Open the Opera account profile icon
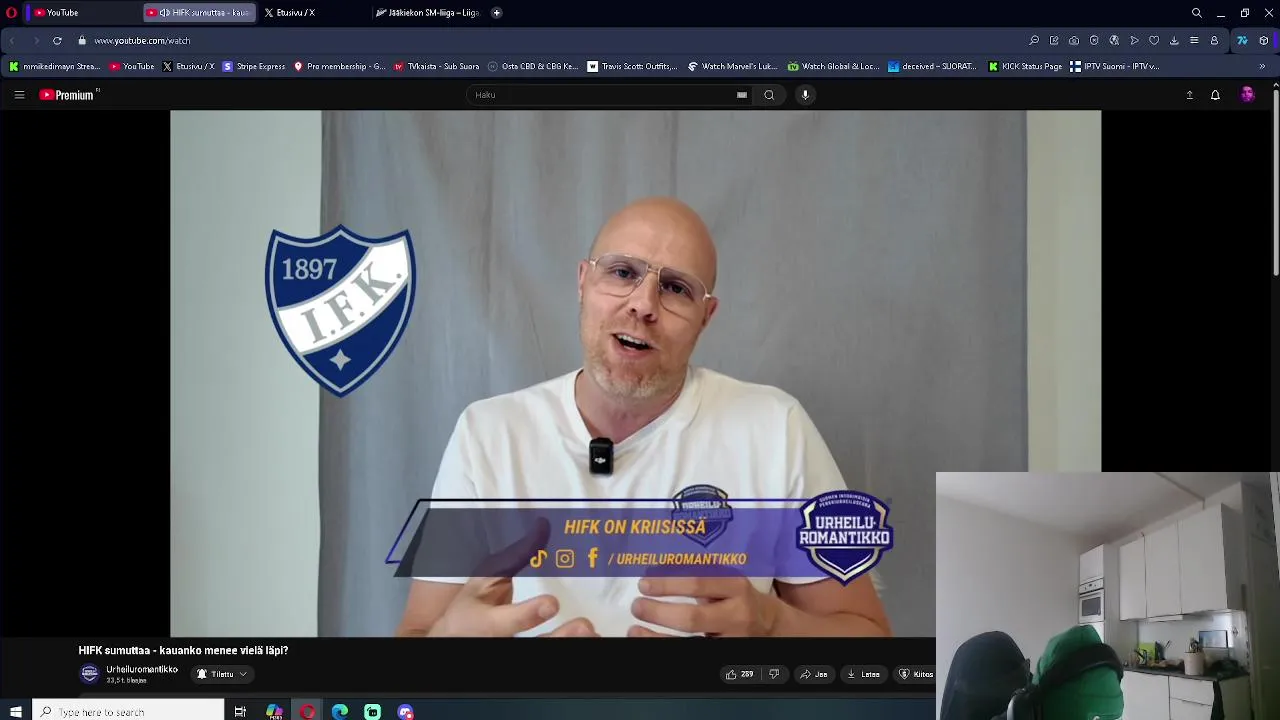 point(1214,41)
